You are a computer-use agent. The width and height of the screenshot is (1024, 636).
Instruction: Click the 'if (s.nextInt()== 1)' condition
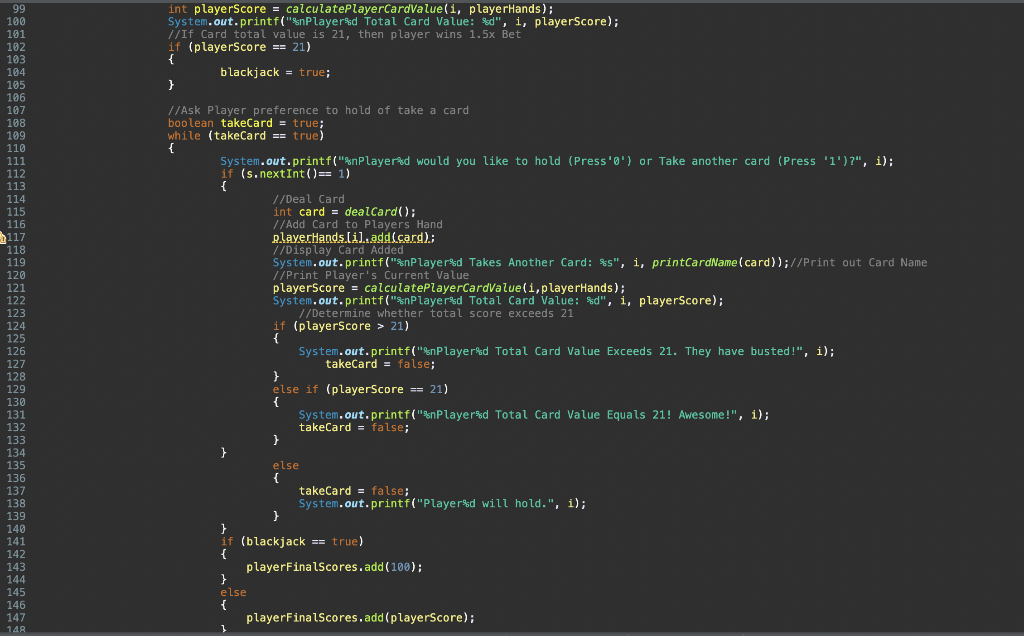point(285,174)
